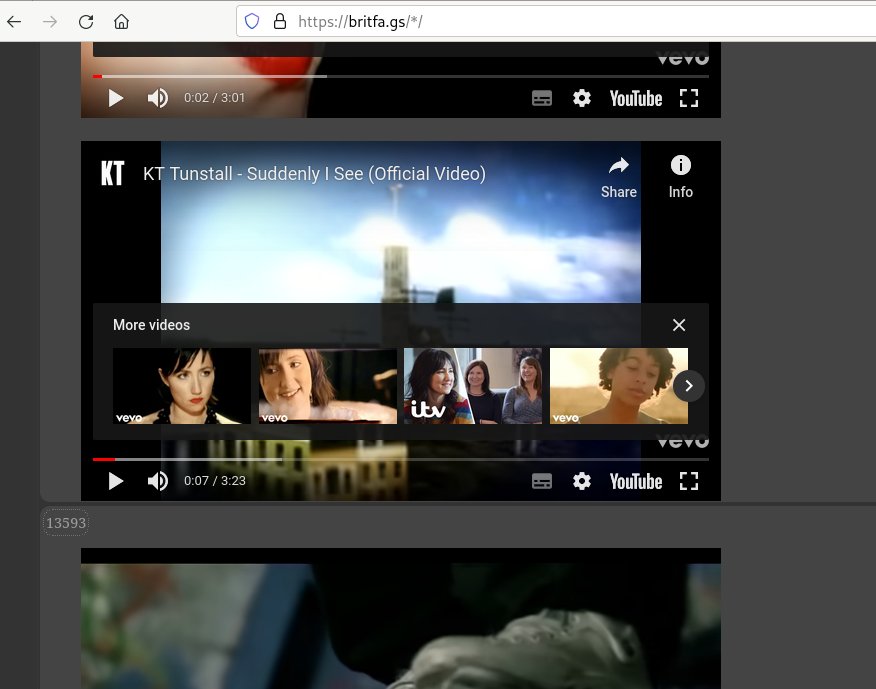Open YouTube logo link on top video
The height and width of the screenshot is (689, 876).
point(636,99)
